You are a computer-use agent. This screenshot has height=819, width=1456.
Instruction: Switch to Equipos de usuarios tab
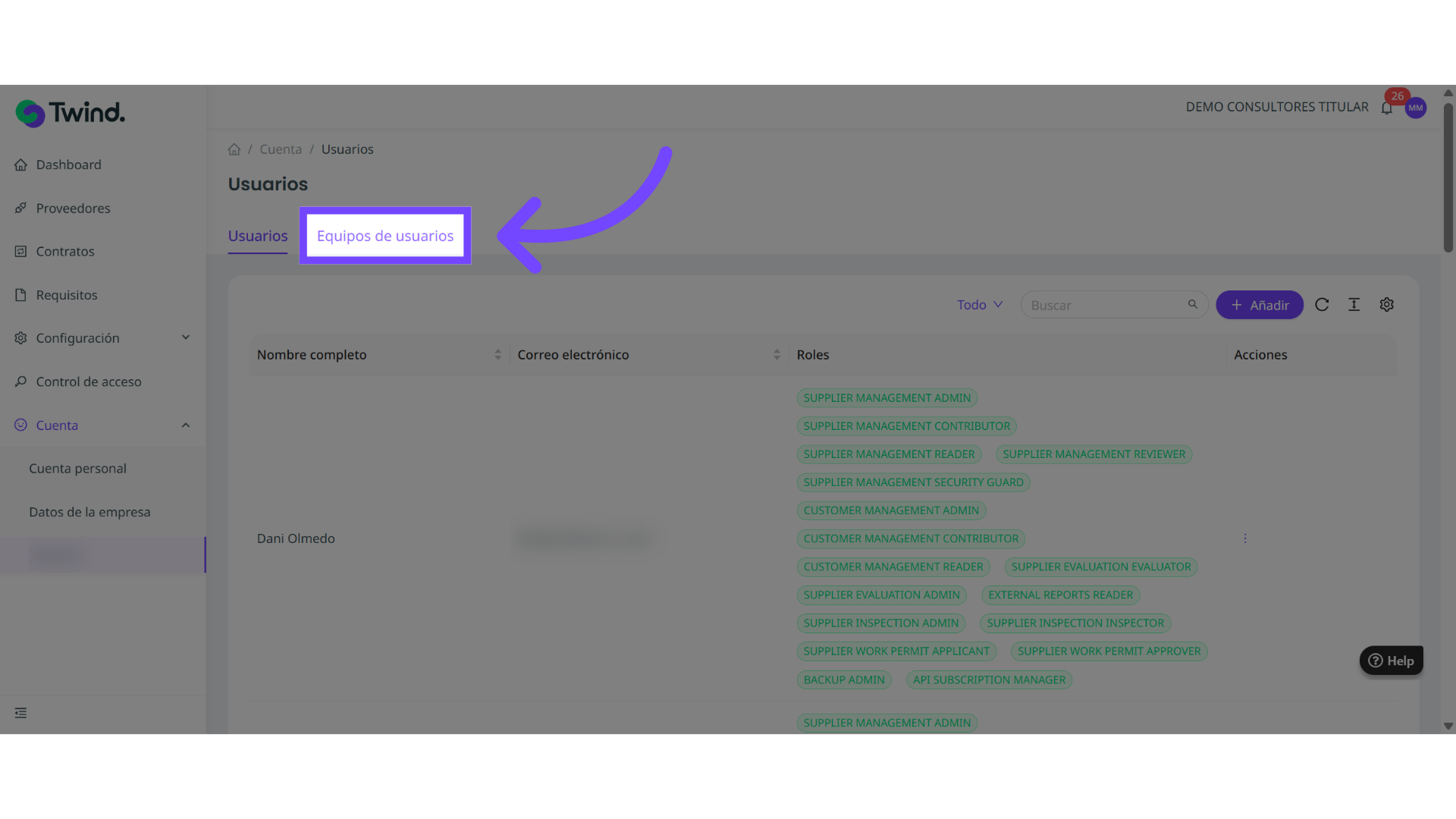pyautogui.click(x=385, y=236)
